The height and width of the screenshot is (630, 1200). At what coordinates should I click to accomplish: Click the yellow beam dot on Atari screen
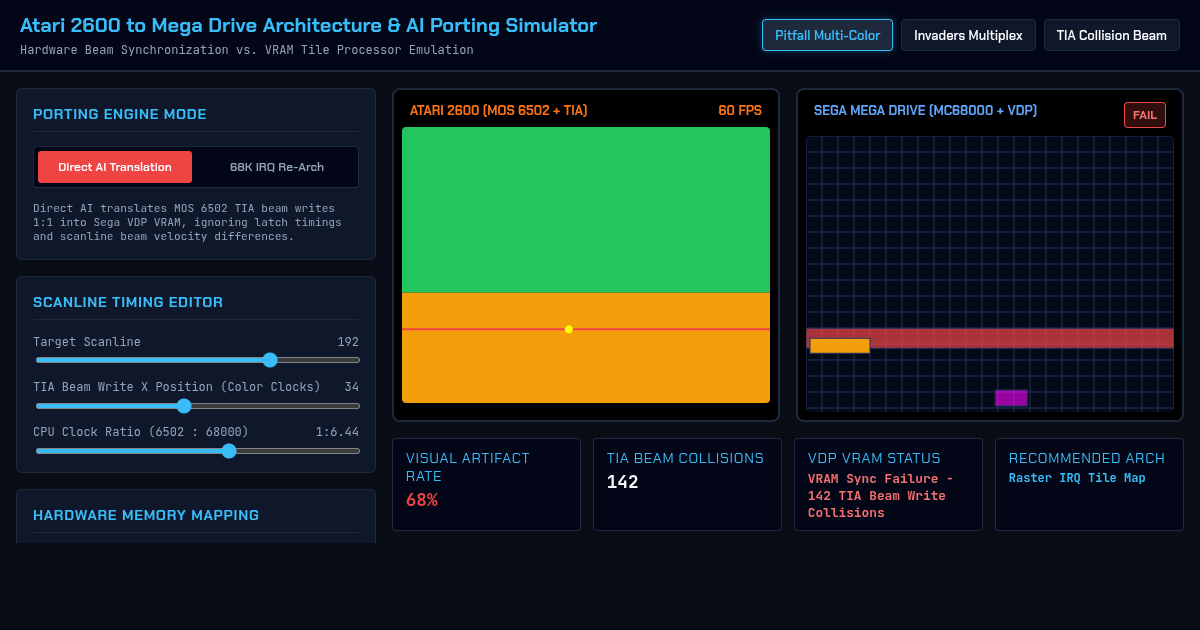[569, 329]
